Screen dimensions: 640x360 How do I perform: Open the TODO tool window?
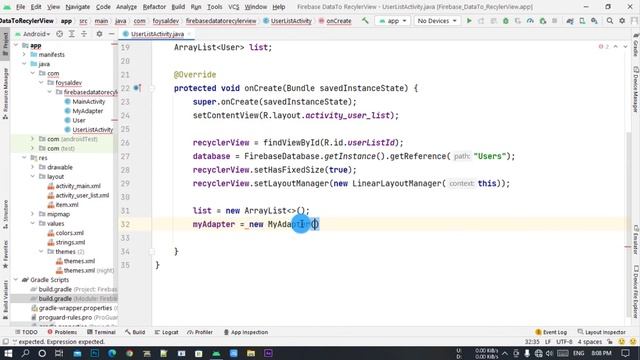pos(26,332)
